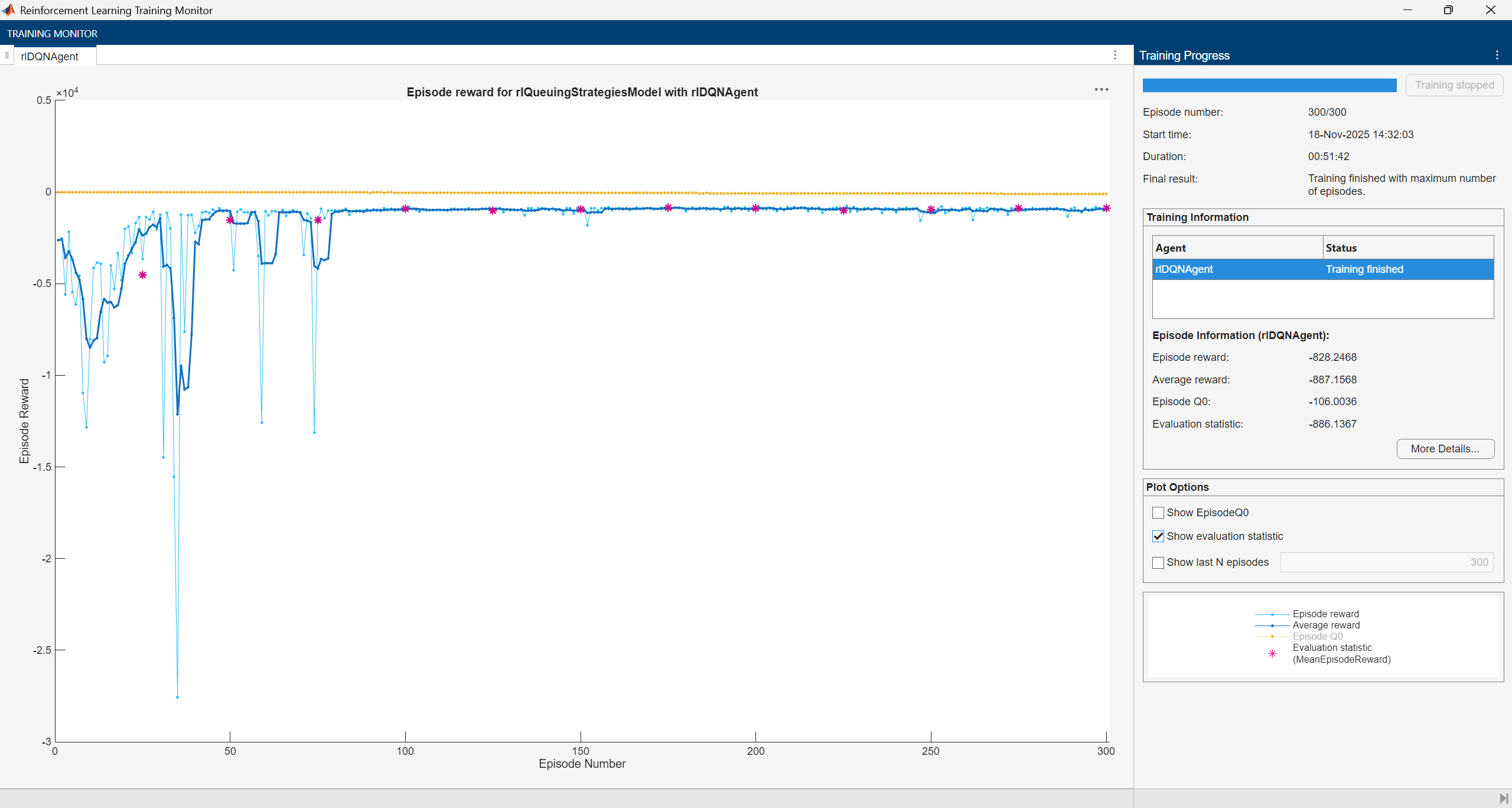Open the TRAINING MONITOR toolstrip tab
Viewport: 1512px width, 808px height.
point(52,34)
